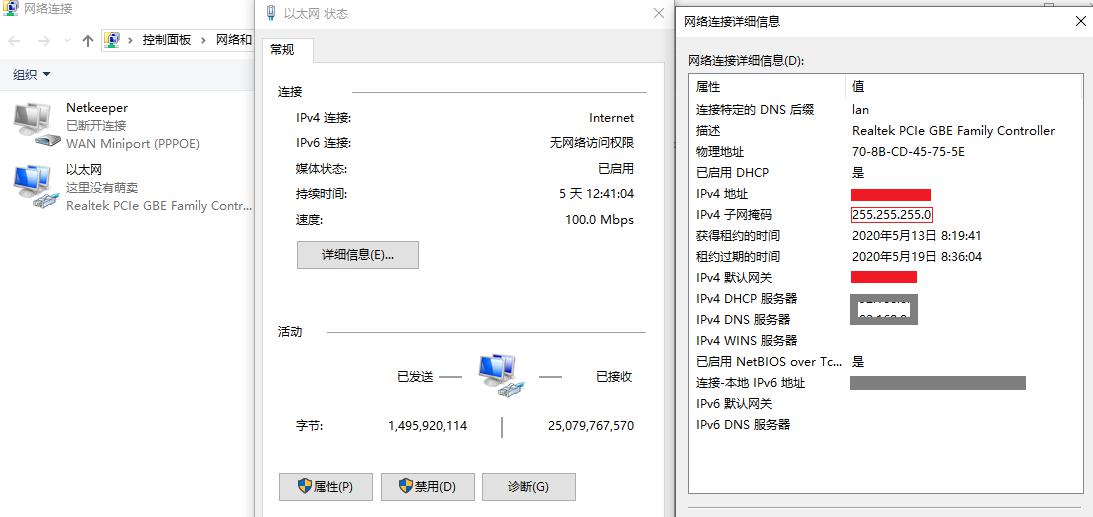Click the 这里没有萌卖 network name text
The height and width of the screenshot is (517, 1093).
click(102, 187)
